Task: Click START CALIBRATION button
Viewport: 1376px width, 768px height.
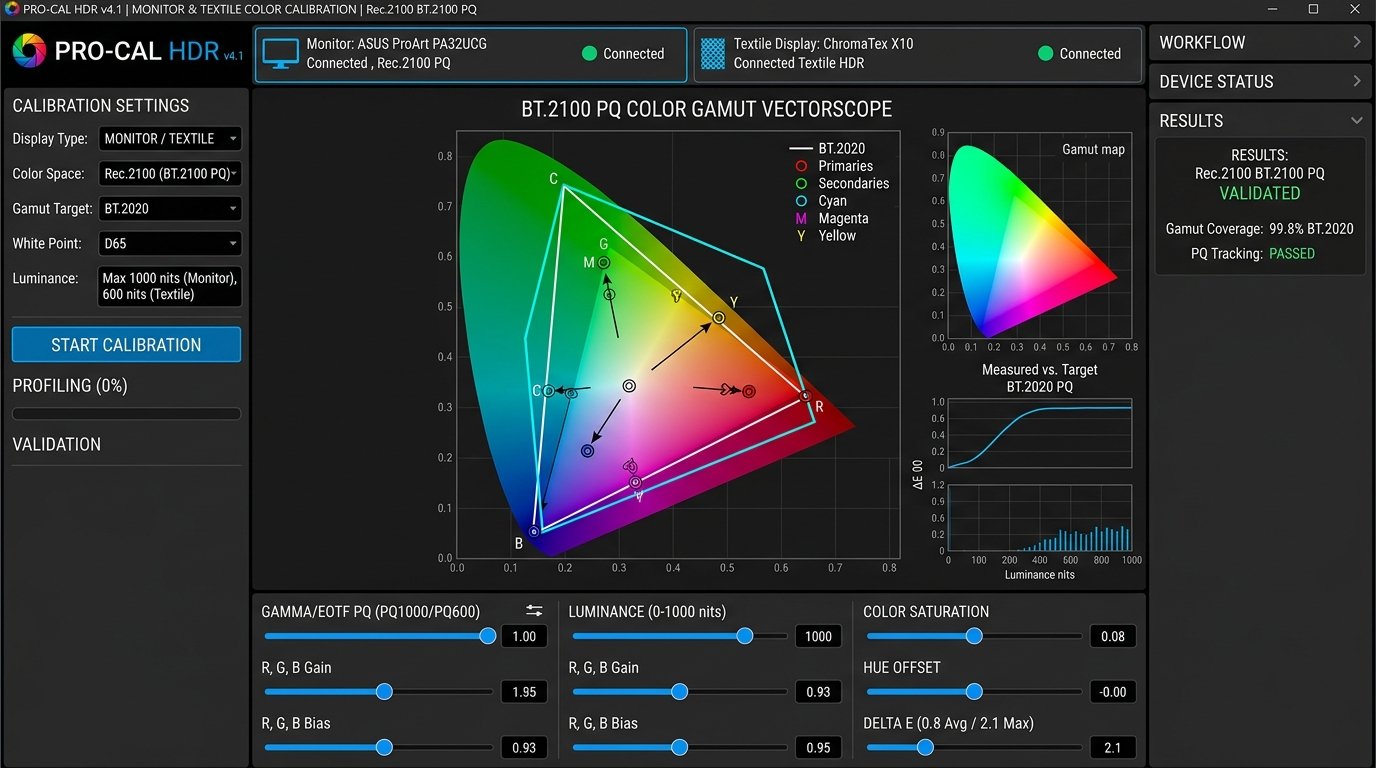Action: coord(126,345)
